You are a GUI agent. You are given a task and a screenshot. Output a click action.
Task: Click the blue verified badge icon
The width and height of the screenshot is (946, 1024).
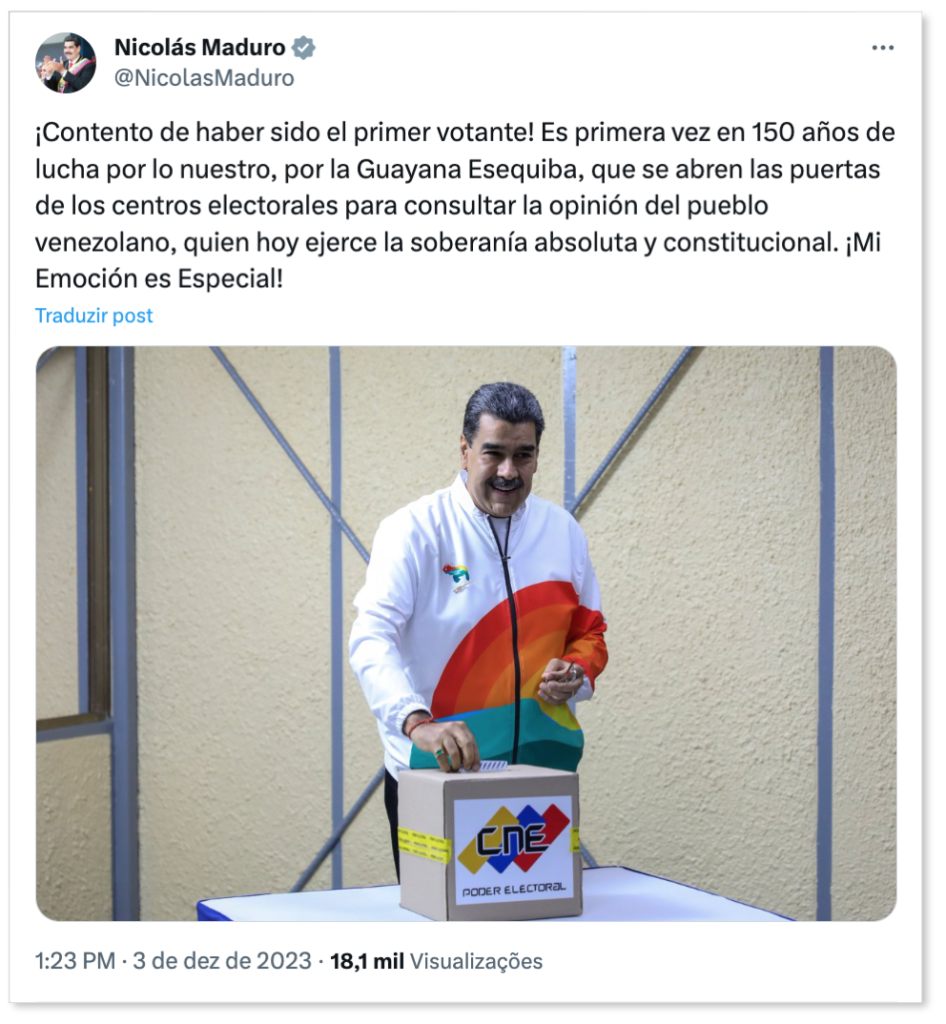(x=303, y=48)
